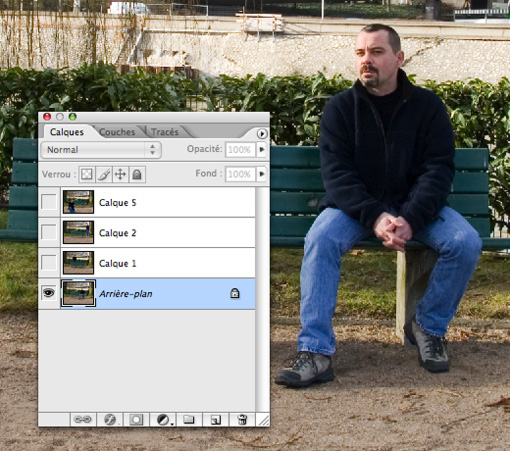Select the Calque 1 layer thumbnail
Screen dimensions: 510x451
click(78, 263)
